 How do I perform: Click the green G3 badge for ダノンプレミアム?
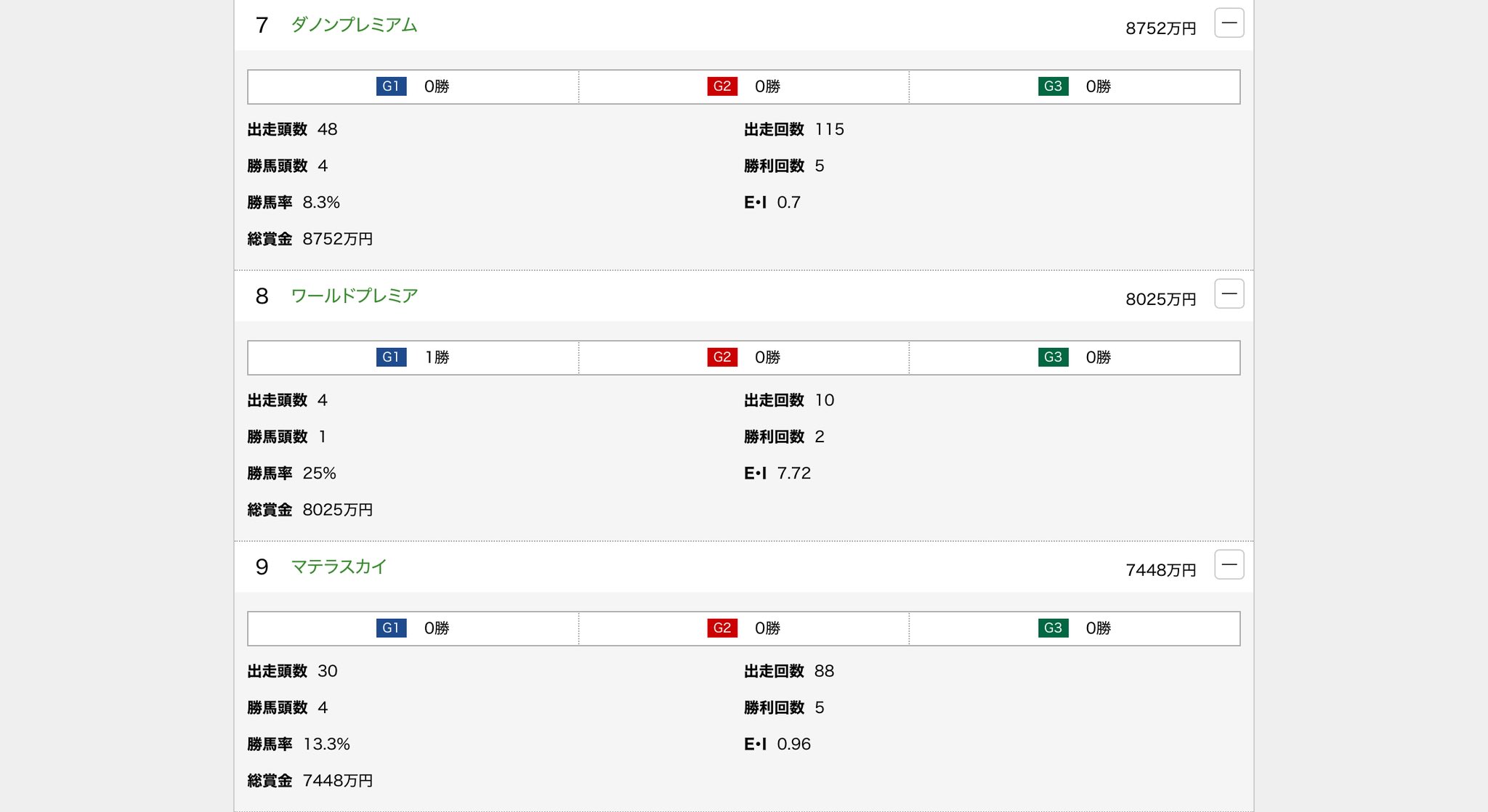[x=1053, y=86]
